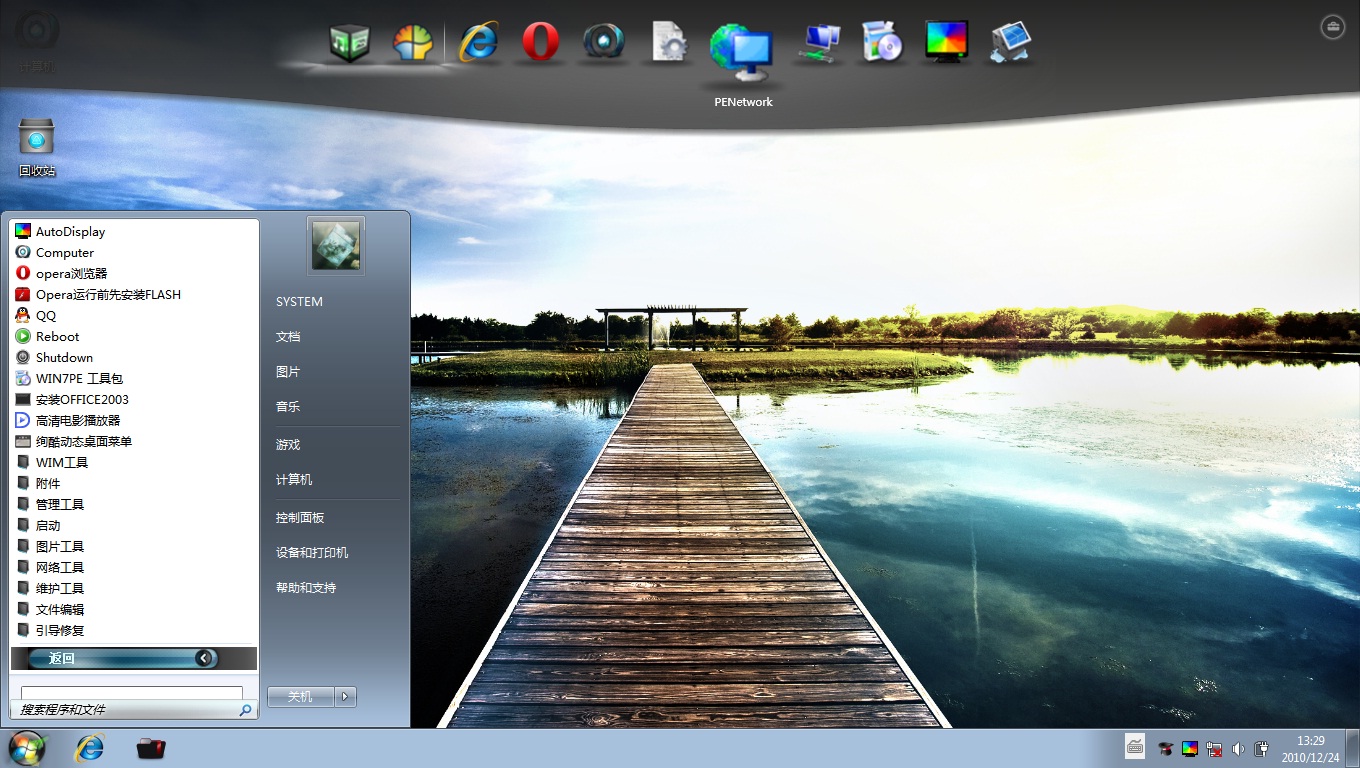Expand the arrow next to 关机

click(346, 696)
